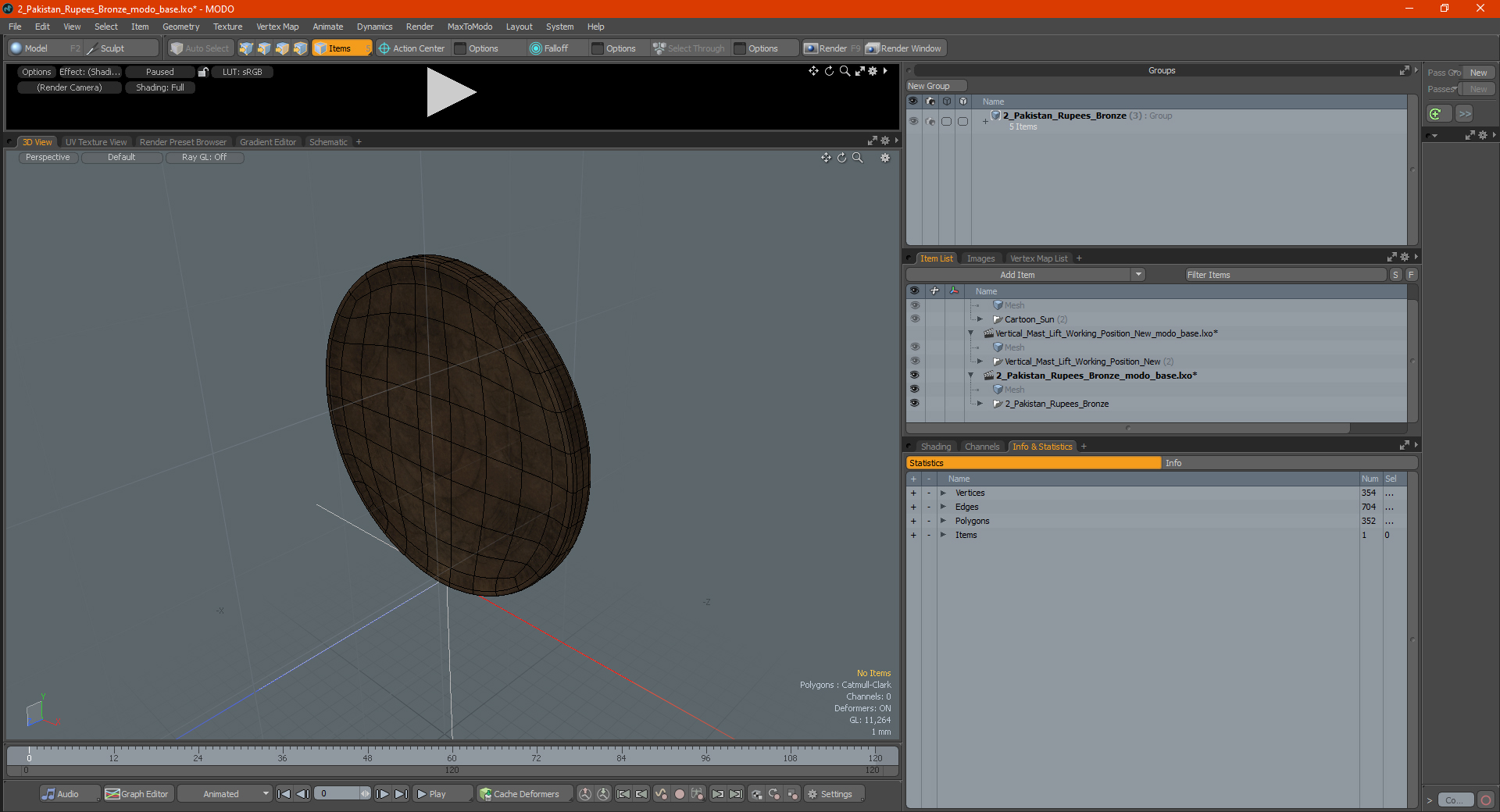Image resolution: width=1500 pixels, height=812 pixels.
Task: Step to previous frame
Action: coord(303,794)
